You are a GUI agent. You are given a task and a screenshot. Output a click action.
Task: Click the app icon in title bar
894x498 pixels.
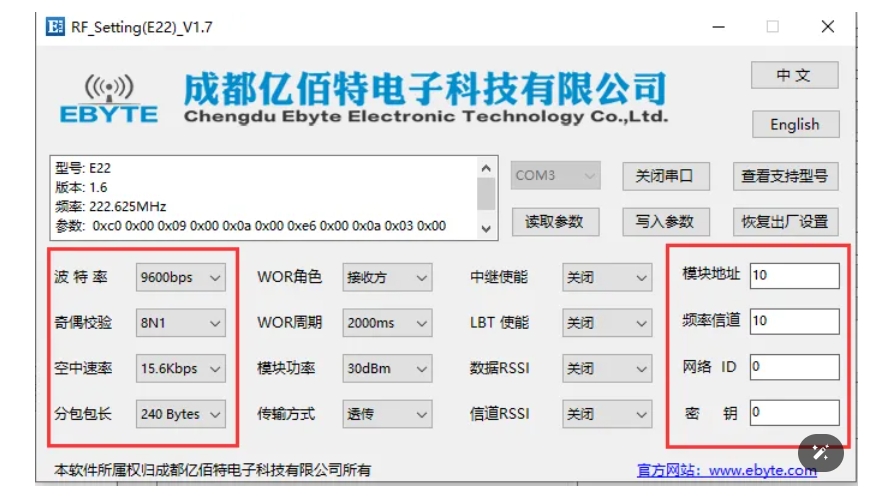tap(56, 27)
